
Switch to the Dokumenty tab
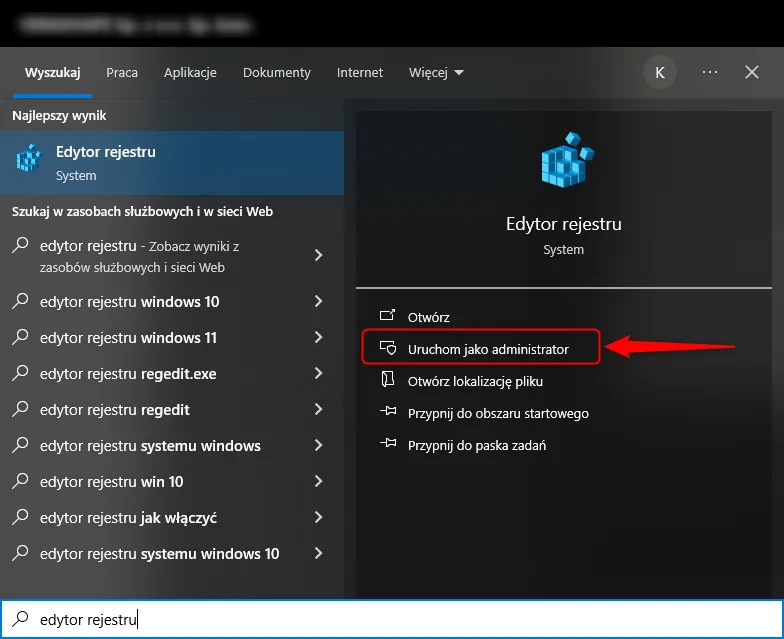(x=276, y=72)
